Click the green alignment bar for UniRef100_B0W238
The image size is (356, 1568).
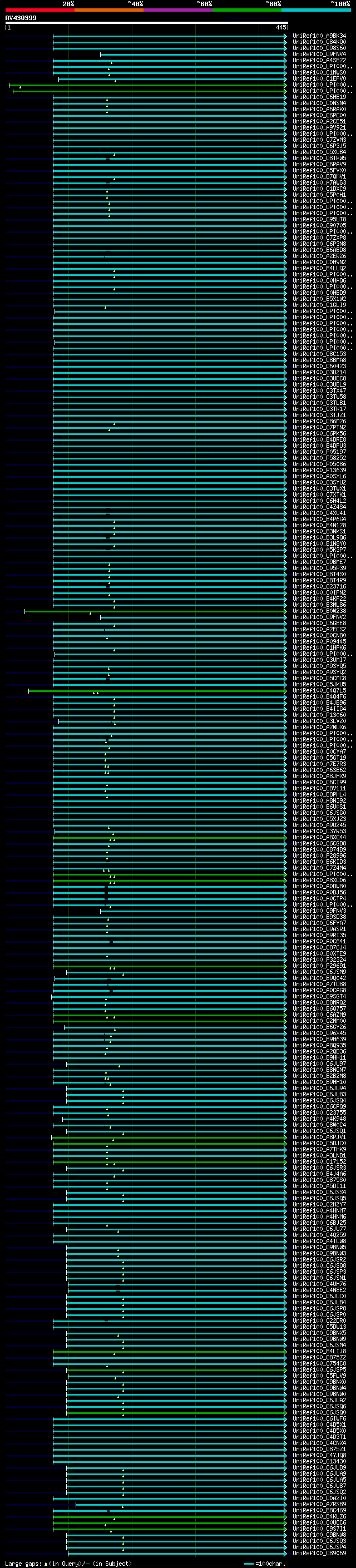pyautogui.click(x=156, y=611)
